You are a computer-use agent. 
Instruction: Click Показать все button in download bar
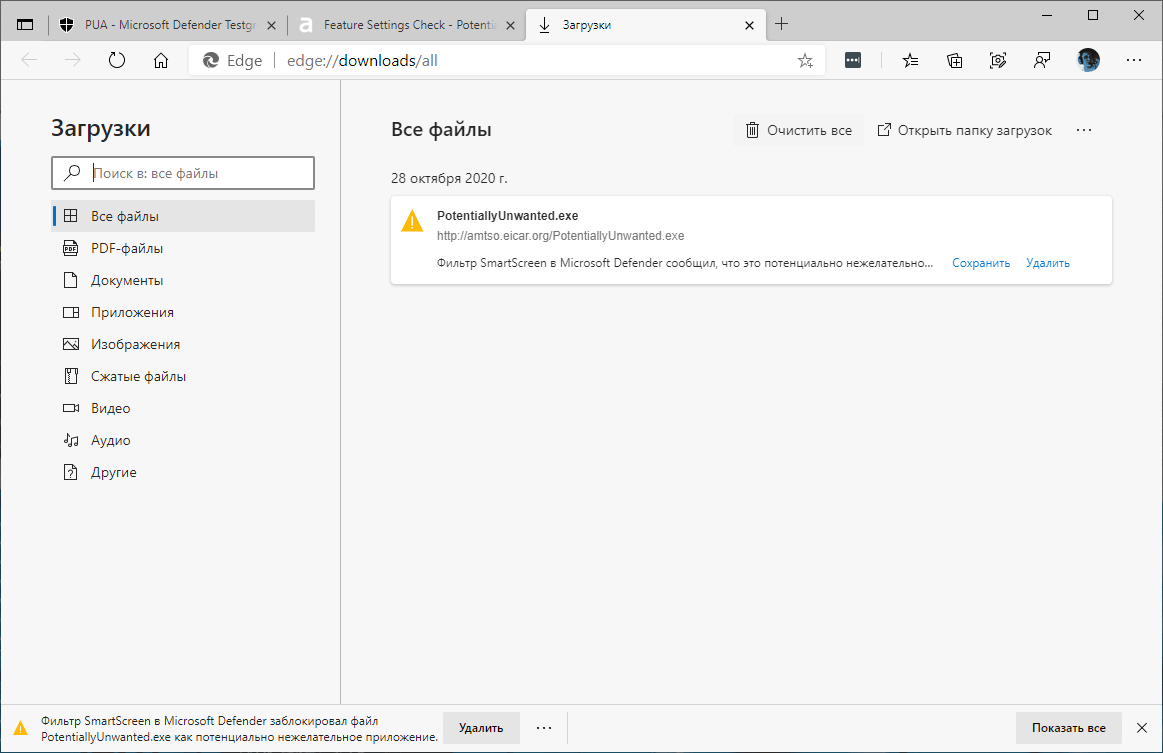pos(1068,728)
